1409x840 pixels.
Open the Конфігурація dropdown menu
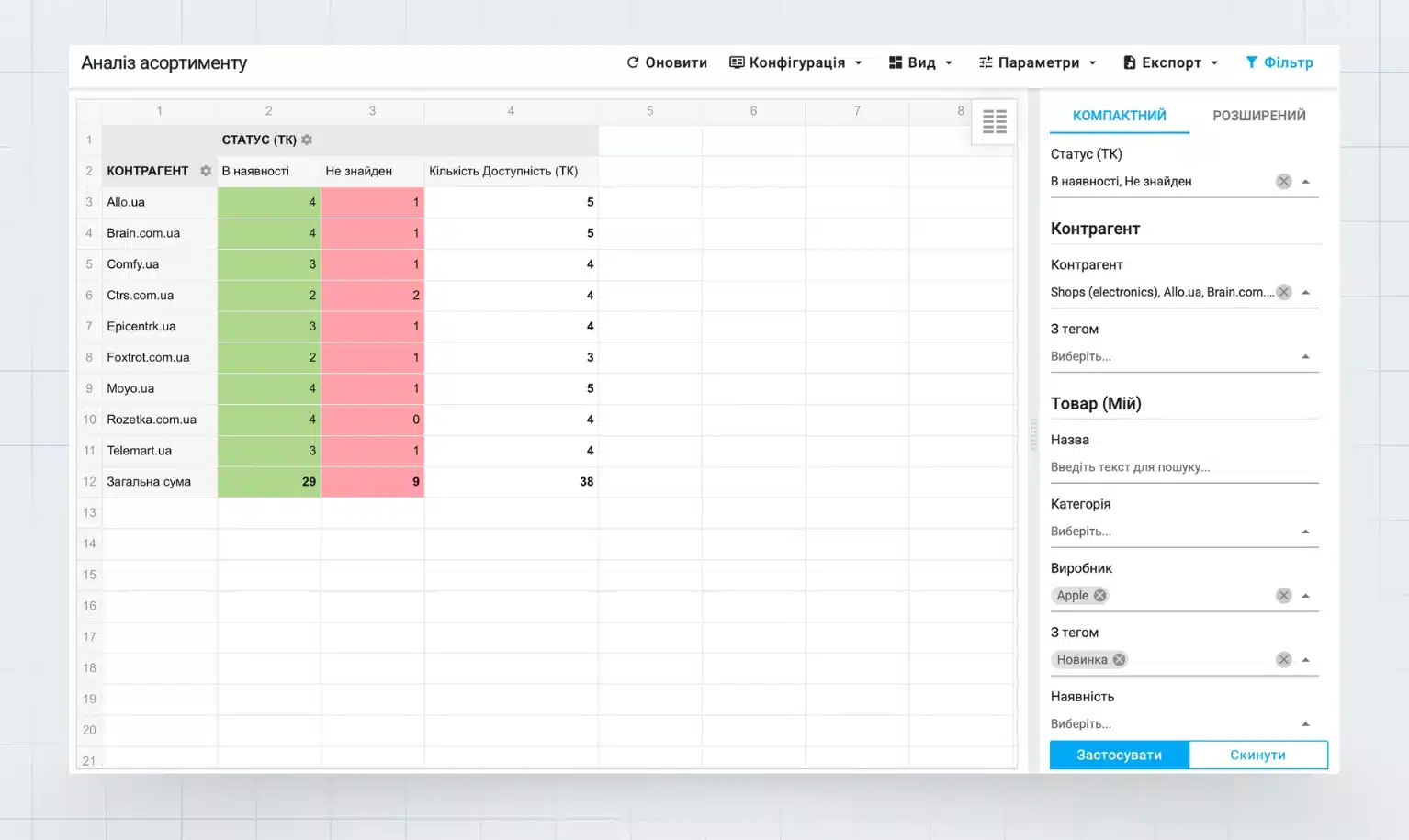click(795, 62)
